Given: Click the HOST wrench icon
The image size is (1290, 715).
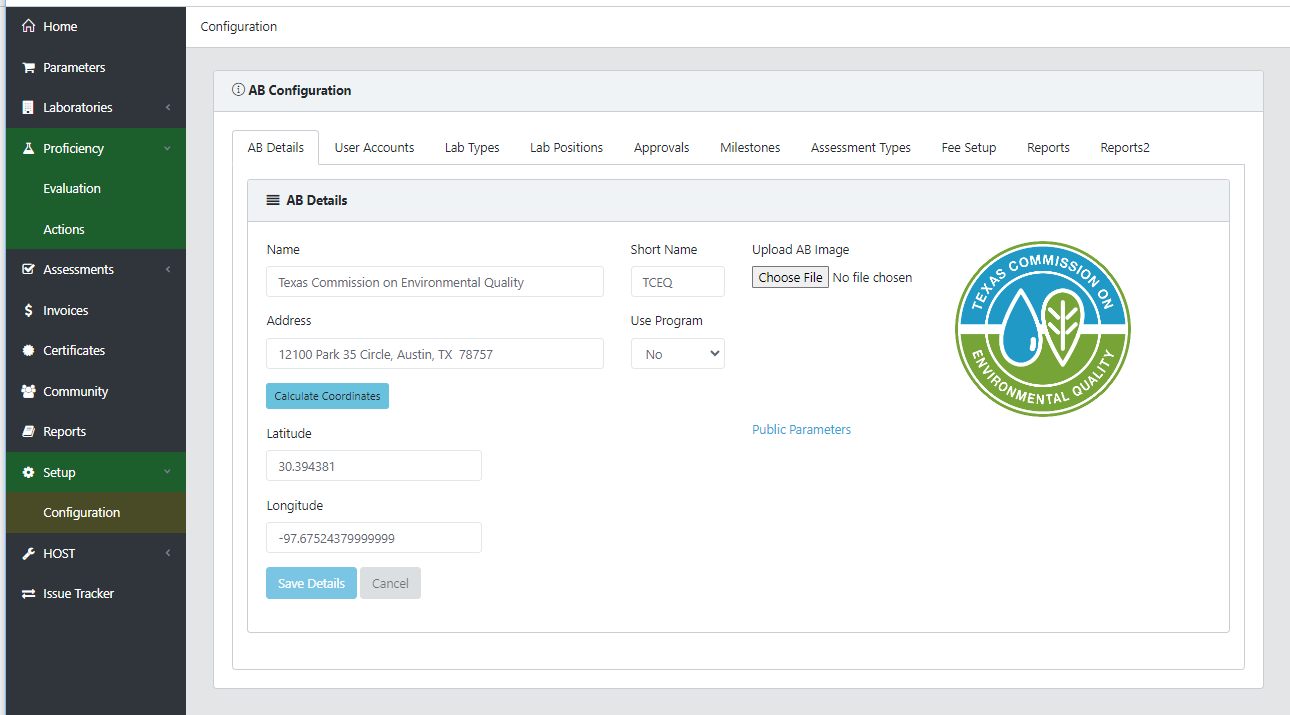Looking at the screenshot, I should pyautogui.click(x=28, y=554).
